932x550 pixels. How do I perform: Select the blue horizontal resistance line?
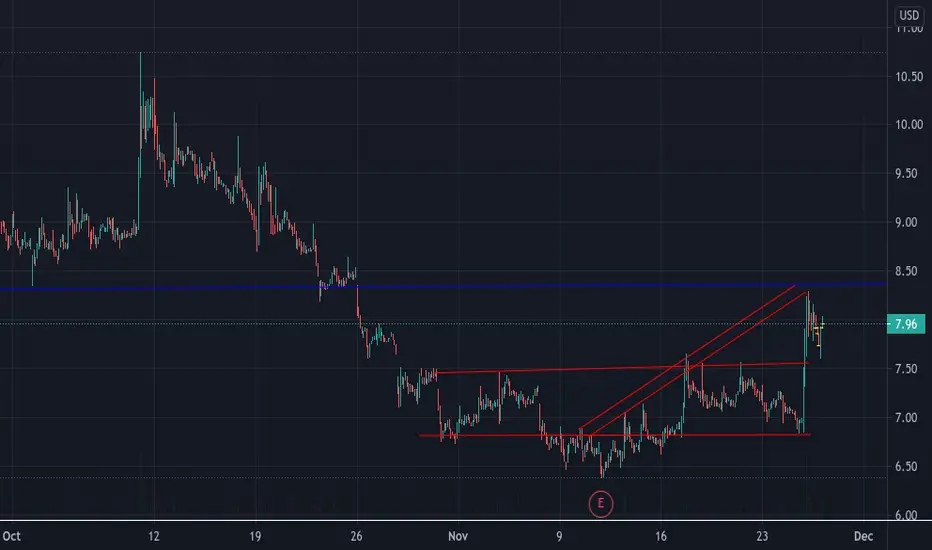(443, 287)
